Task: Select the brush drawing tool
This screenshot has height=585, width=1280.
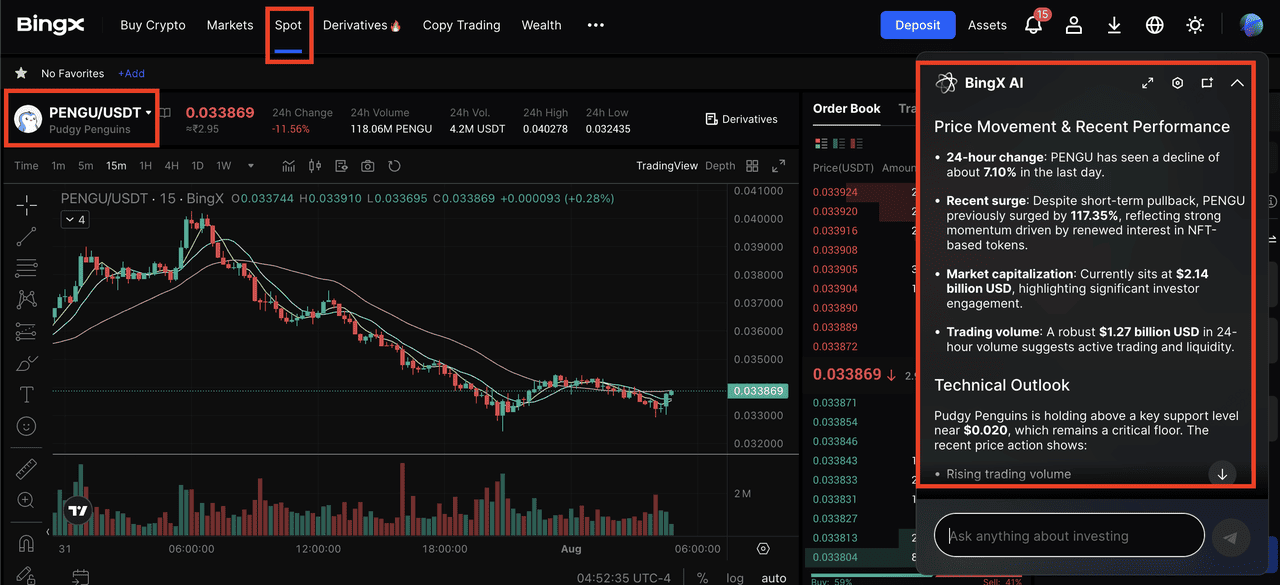Action: 27,363
